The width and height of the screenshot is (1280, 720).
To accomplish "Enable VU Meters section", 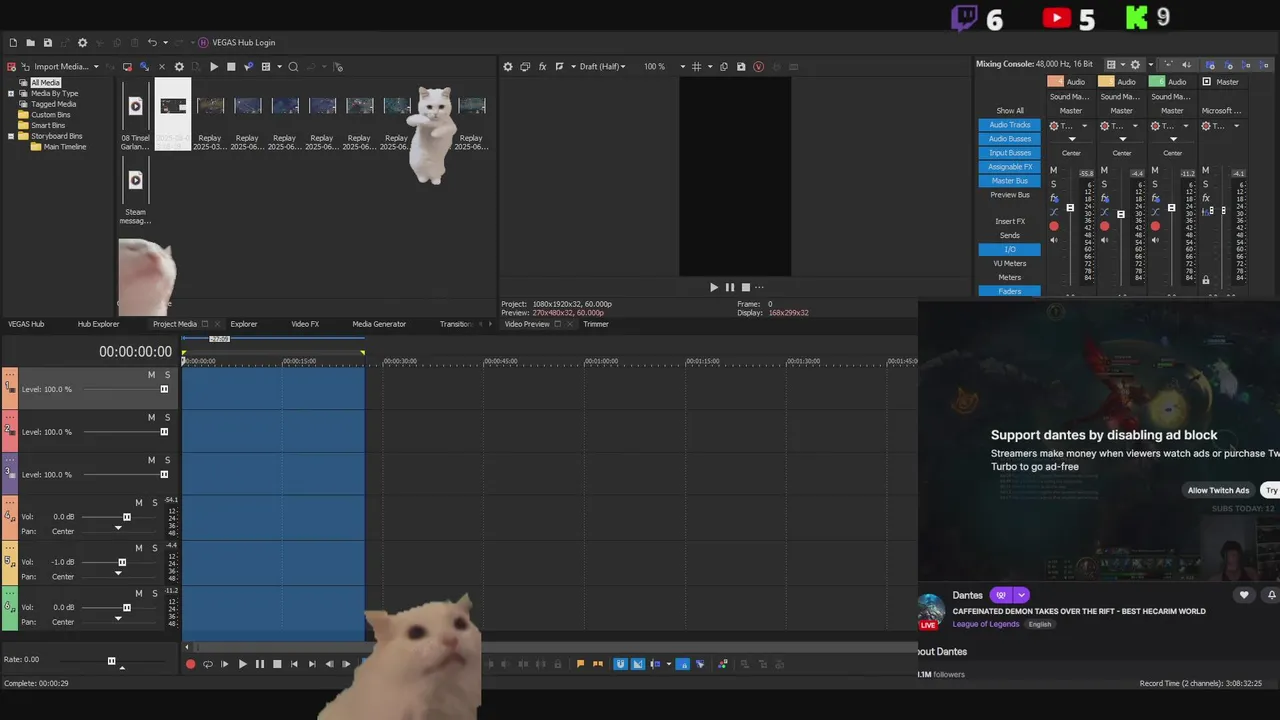I will click(1009, 263).
